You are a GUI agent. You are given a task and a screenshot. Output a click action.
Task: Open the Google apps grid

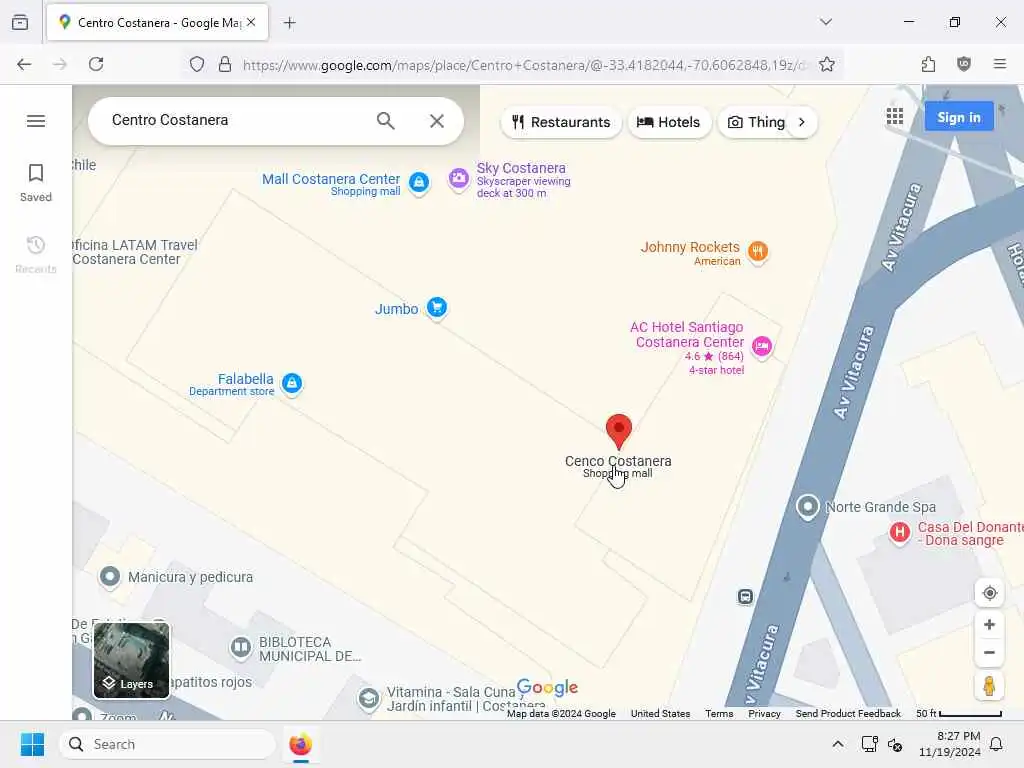(x=895, y=117)
